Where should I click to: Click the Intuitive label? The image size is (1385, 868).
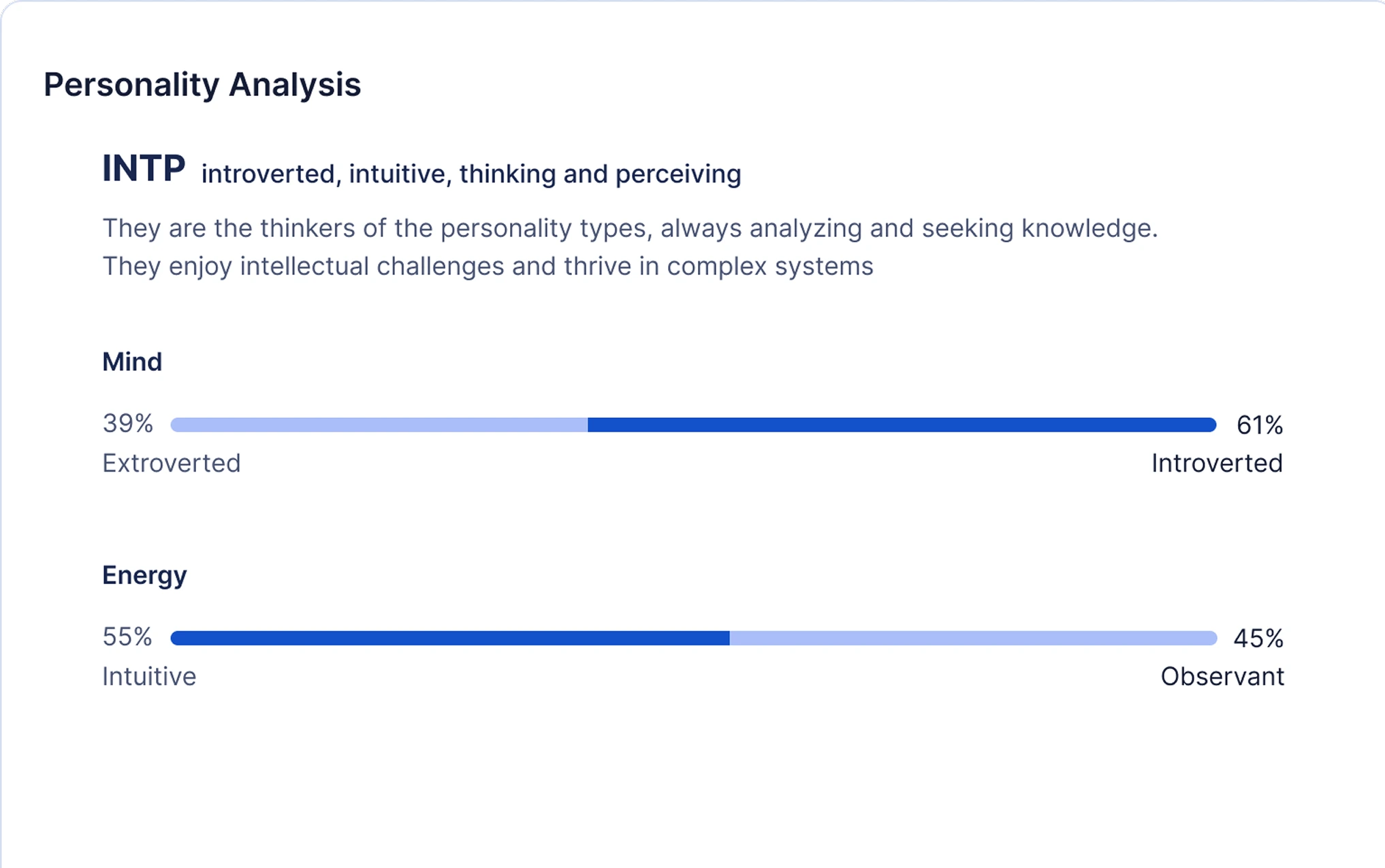point(149,677)
